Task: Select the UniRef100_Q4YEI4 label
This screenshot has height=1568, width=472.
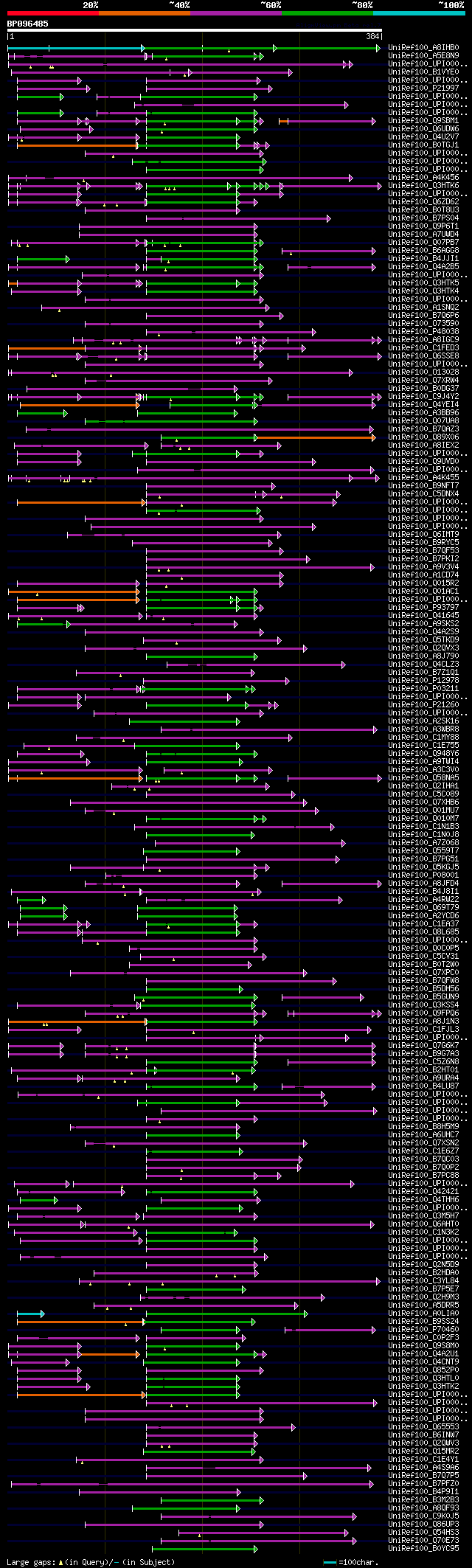Action: tap(423, 405)
